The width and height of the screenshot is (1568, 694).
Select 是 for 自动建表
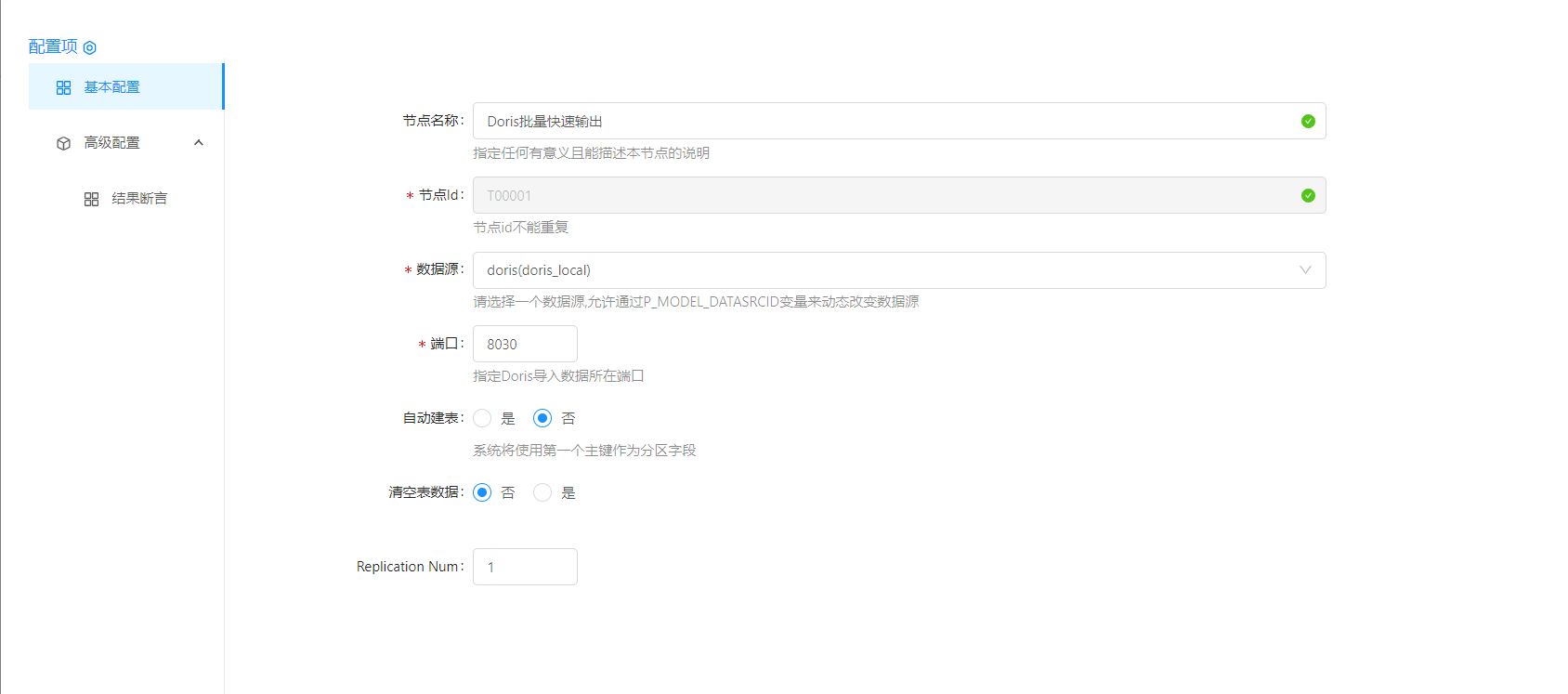[482, 418]
